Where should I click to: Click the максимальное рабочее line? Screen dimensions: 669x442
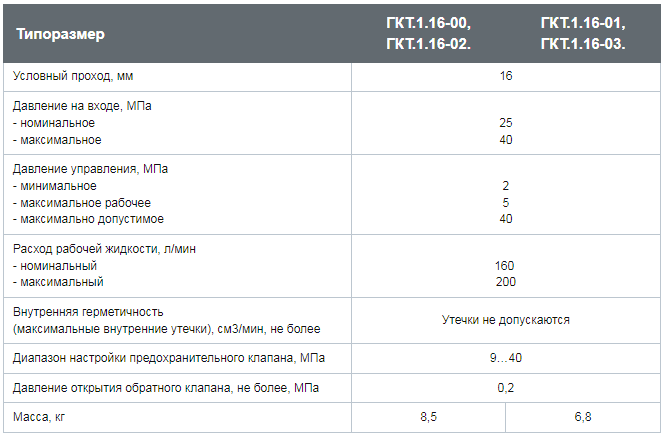tap(81, 203)
